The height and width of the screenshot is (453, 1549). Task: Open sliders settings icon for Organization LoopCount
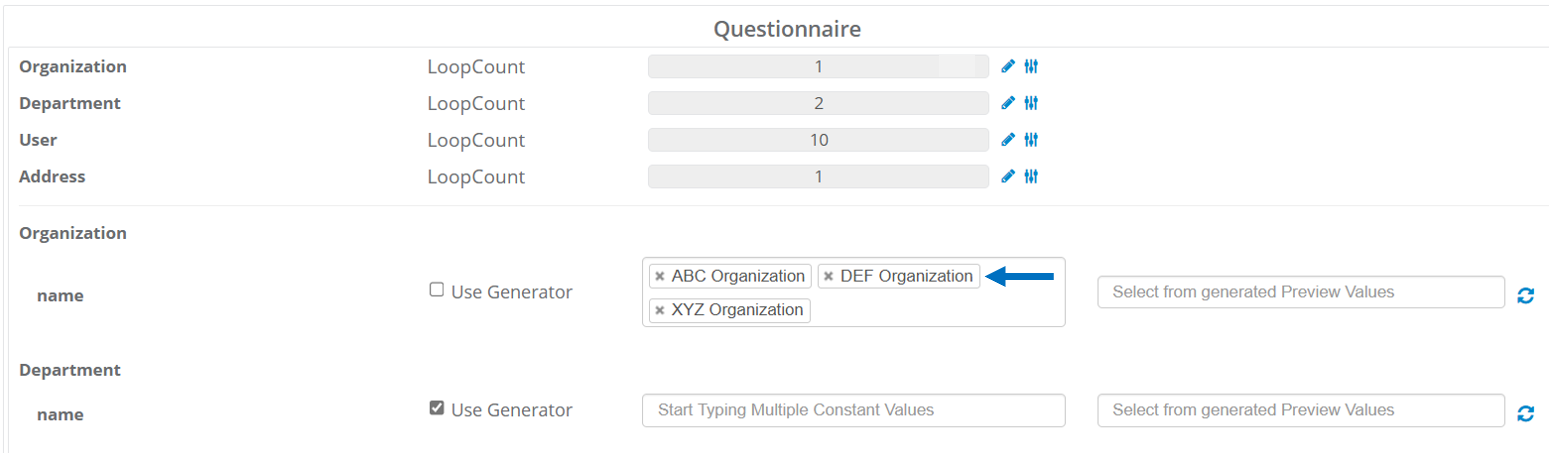(1032, 67)
